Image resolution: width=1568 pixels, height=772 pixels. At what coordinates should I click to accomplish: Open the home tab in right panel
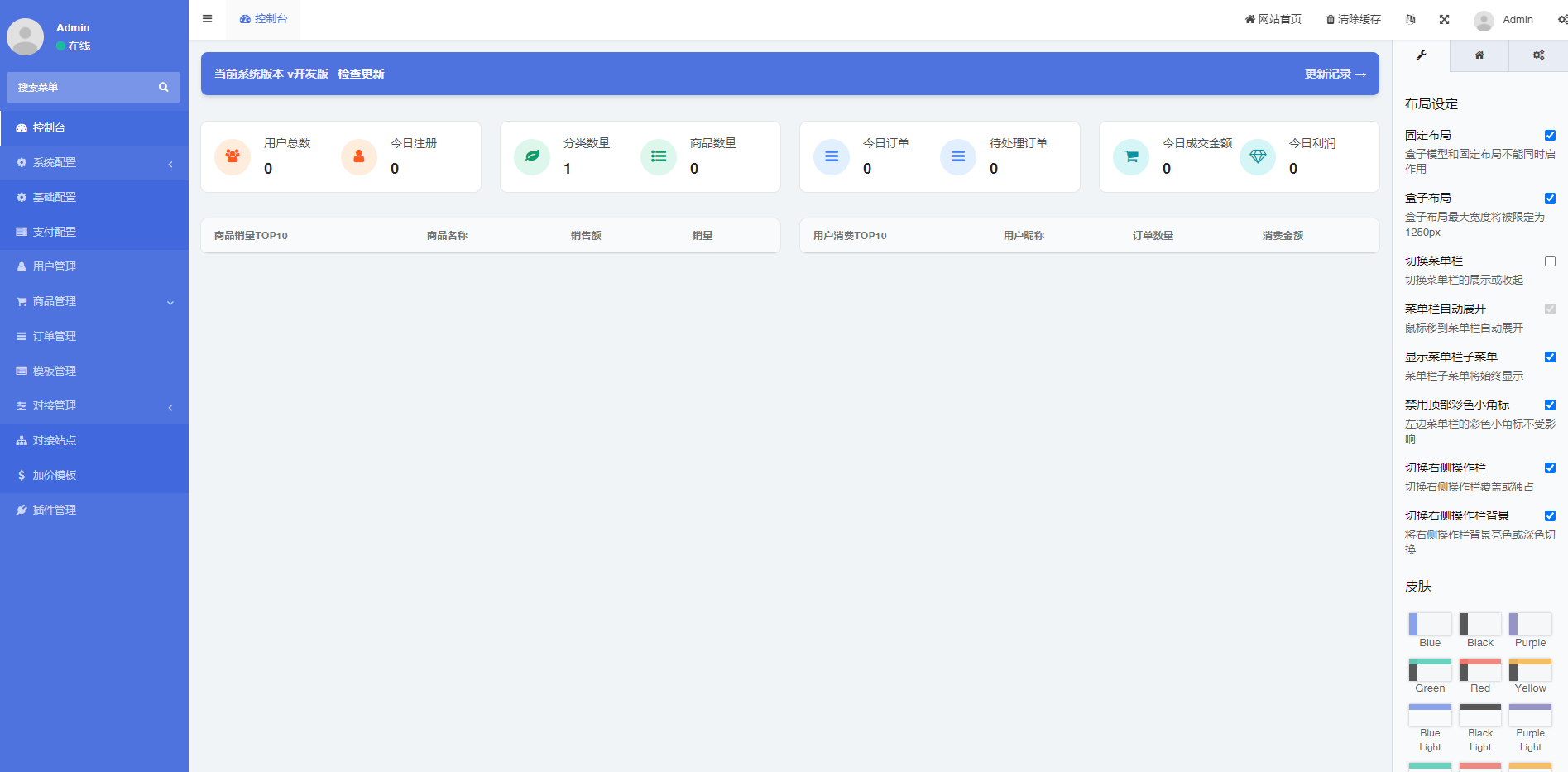(x=1479, y=55)
